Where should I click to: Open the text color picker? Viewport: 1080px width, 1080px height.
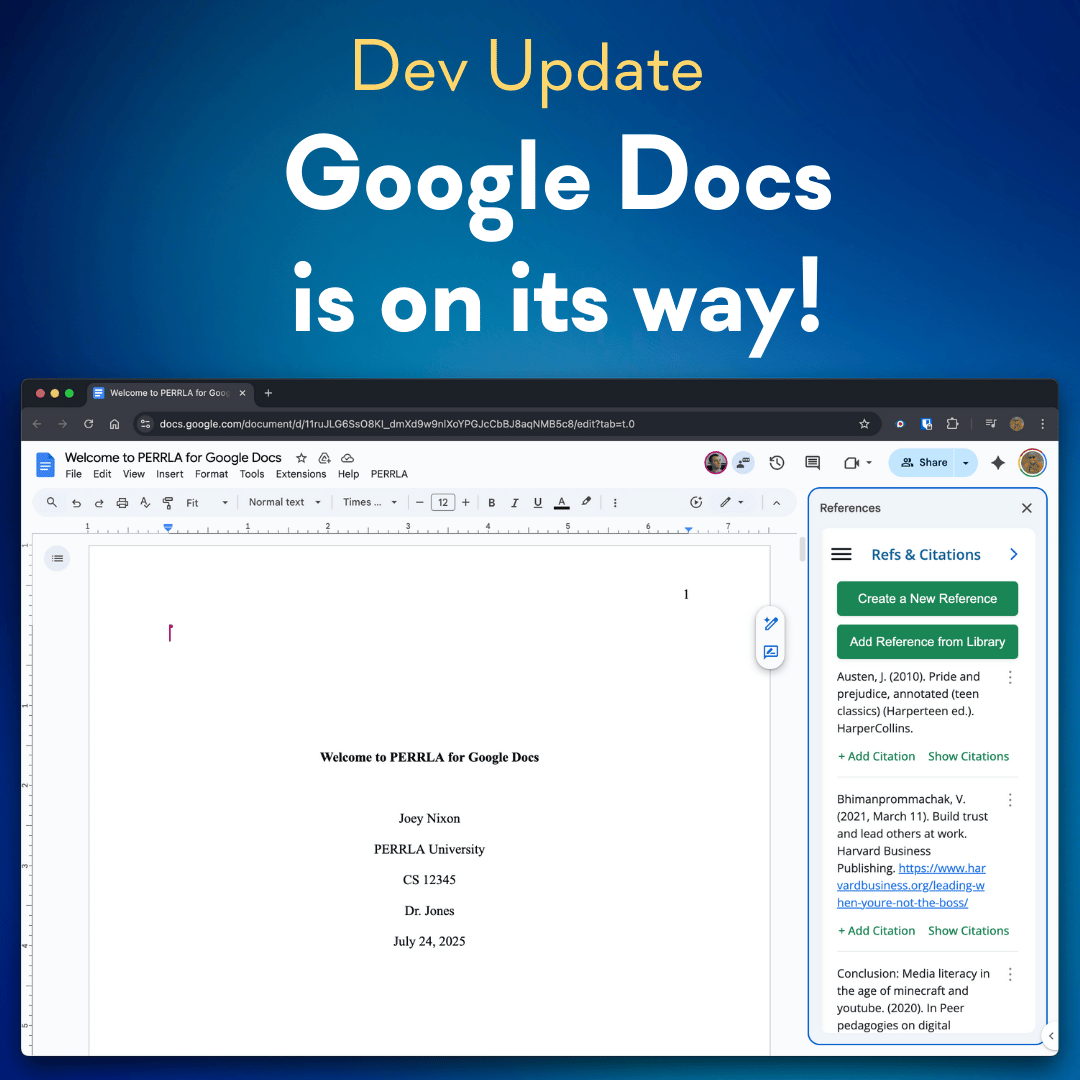tap(562, 503)
